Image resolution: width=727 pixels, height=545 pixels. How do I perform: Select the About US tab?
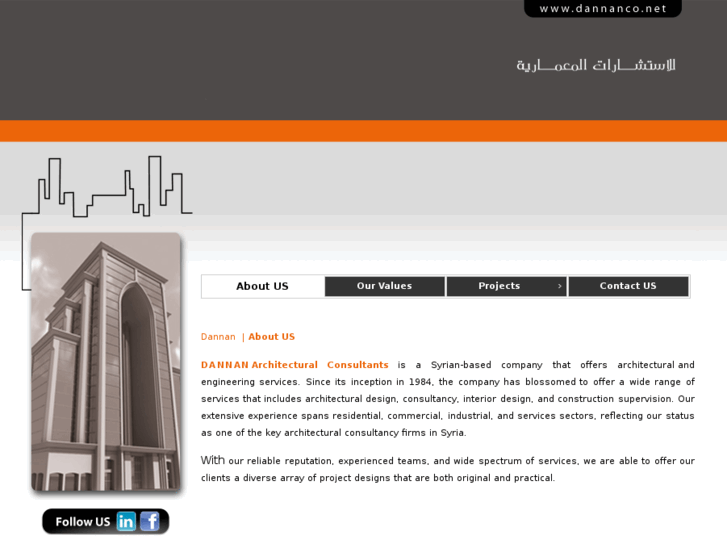click(x=262, y=286)
